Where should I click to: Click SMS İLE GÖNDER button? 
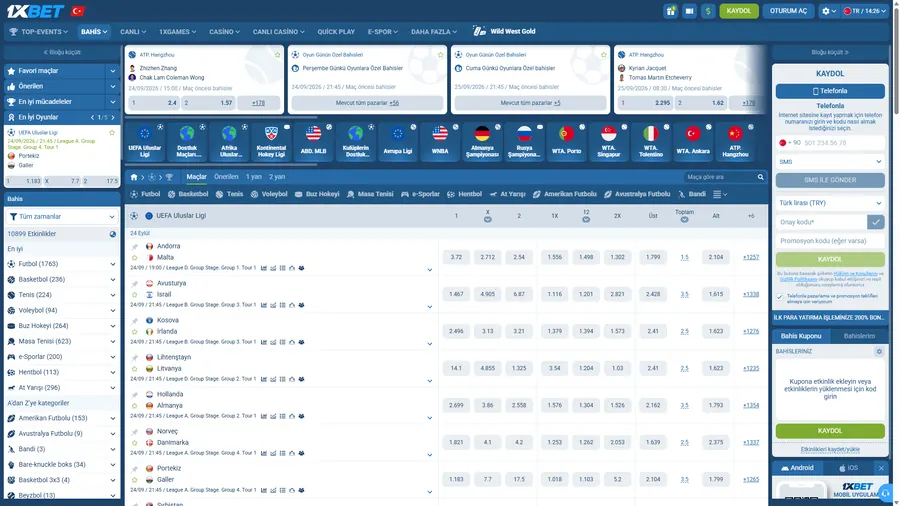(x=830, y=180)
